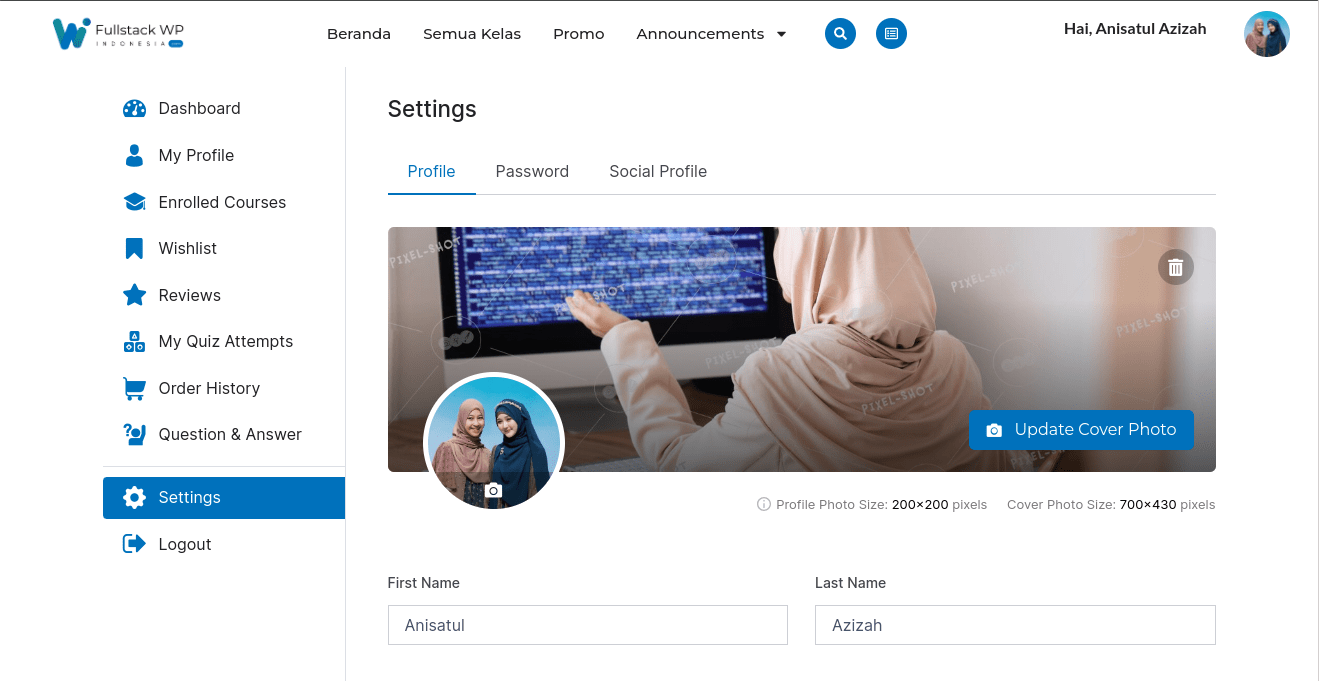Open My Quiz Attempts page
This screenshot has height=681, width=1319.
click(x=224, y=341)
